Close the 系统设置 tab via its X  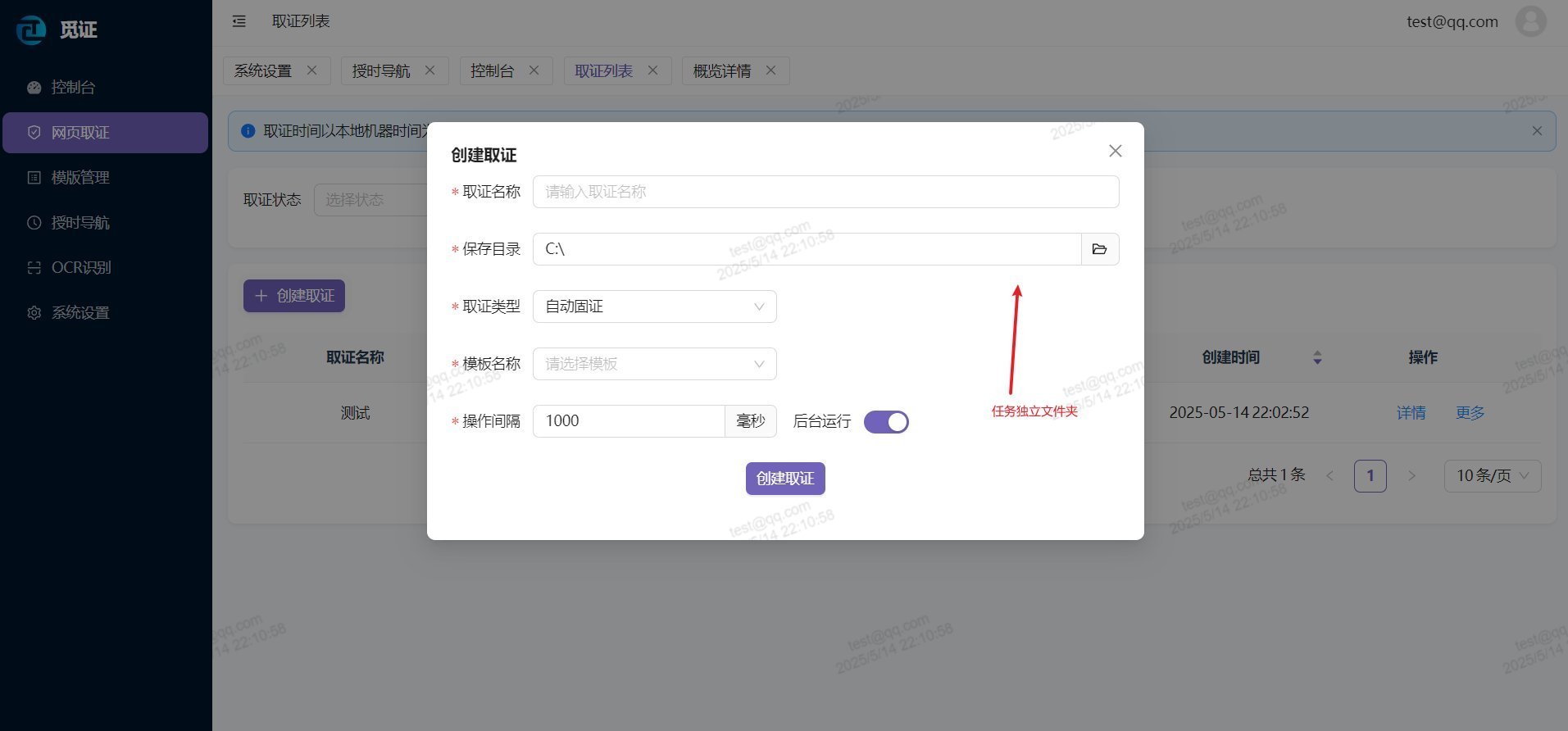click(x=311, y=70)
